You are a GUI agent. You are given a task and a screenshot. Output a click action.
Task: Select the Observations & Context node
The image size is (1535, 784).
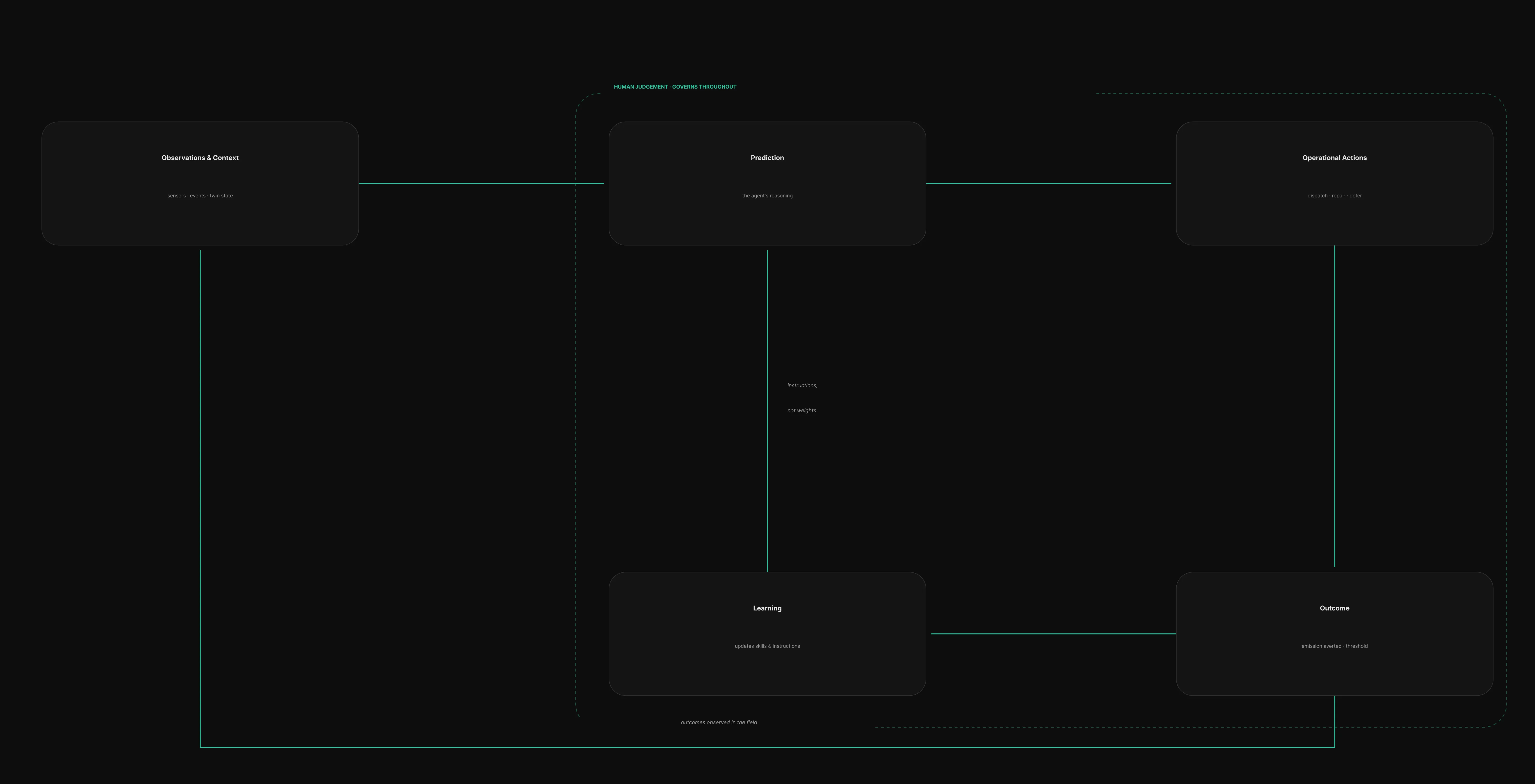(x=200, y=183)
